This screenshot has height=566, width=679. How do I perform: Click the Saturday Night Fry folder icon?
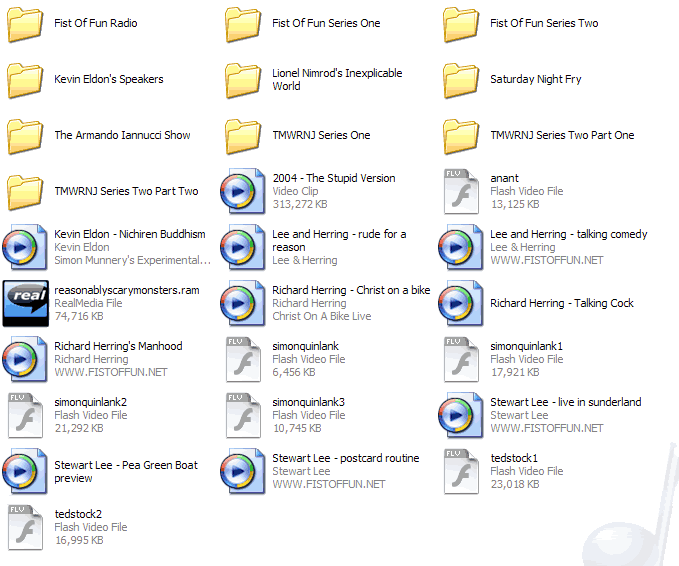point(461,81)
